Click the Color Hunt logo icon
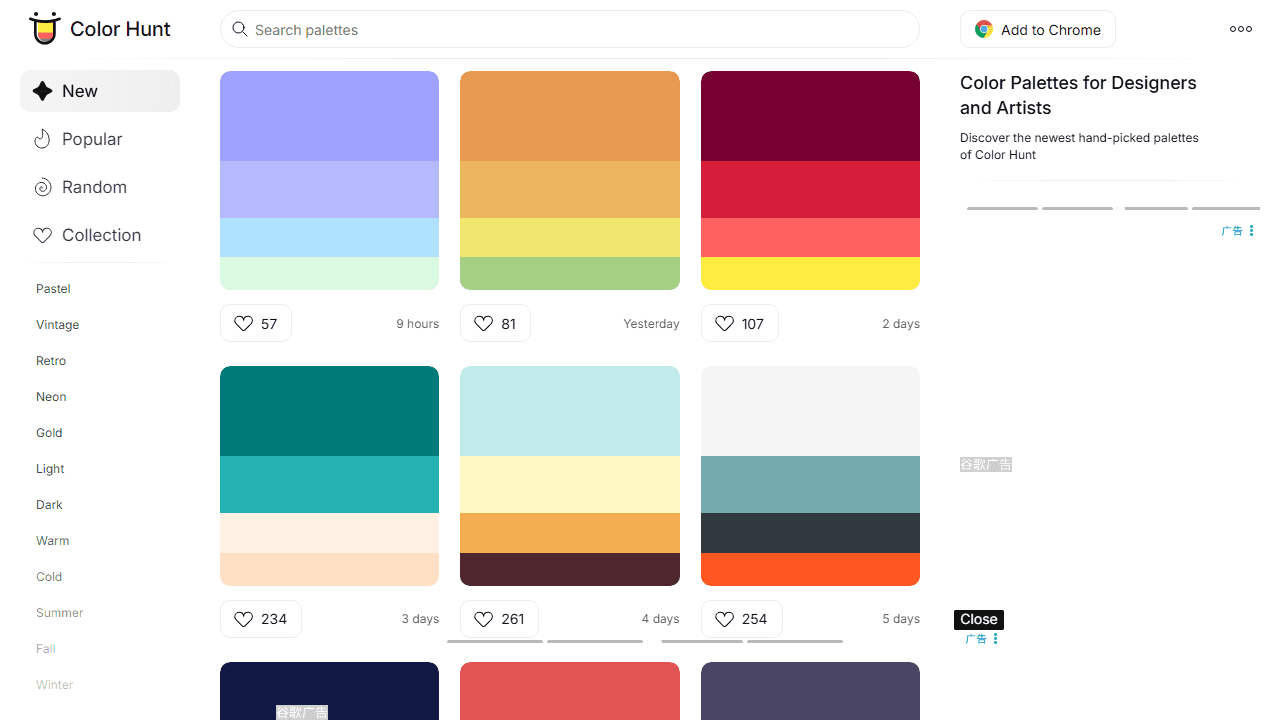 (44, 29)
